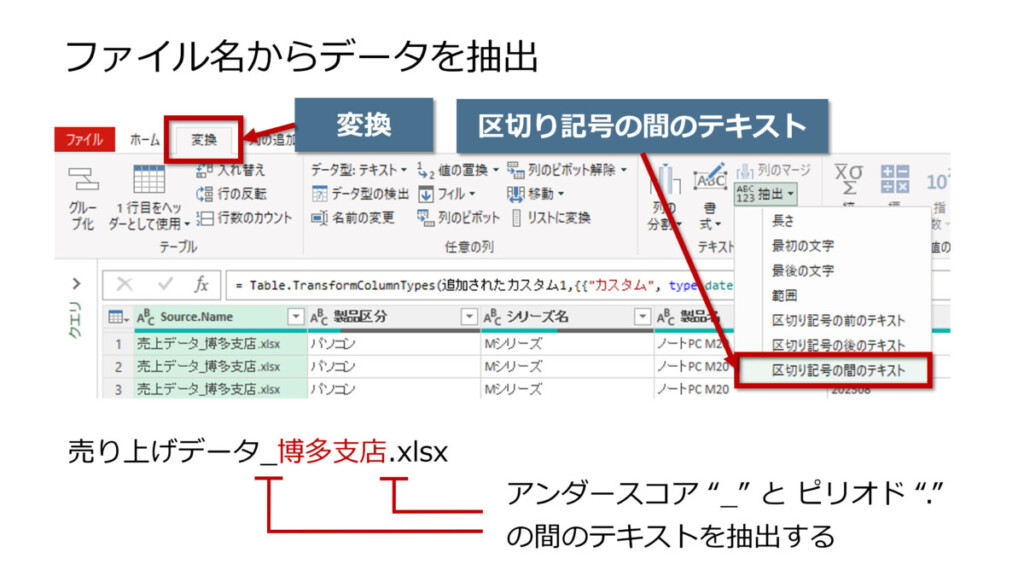Choose 最初の文字 from the Extract menu

pos(802,245)
